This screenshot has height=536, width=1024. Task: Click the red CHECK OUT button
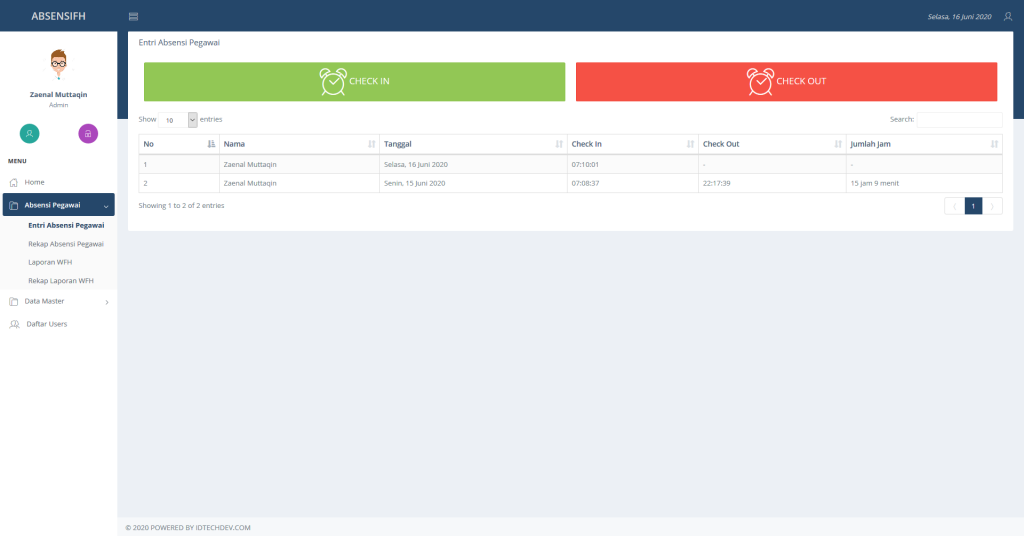click(786, 82)
